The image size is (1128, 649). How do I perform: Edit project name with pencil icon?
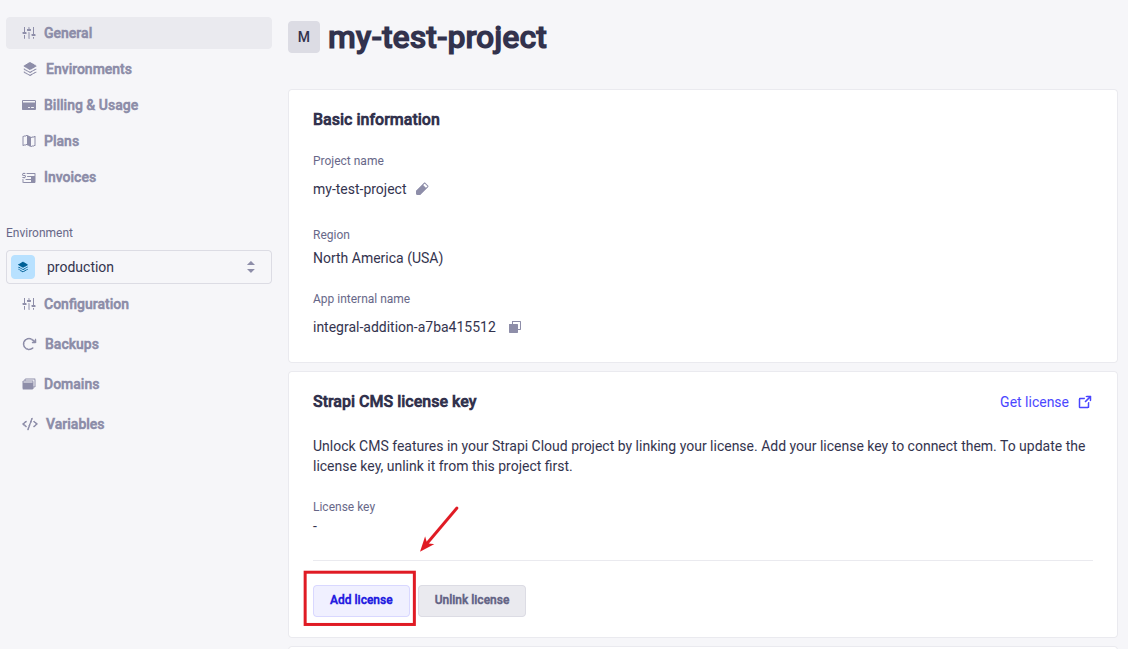(422, 189)
